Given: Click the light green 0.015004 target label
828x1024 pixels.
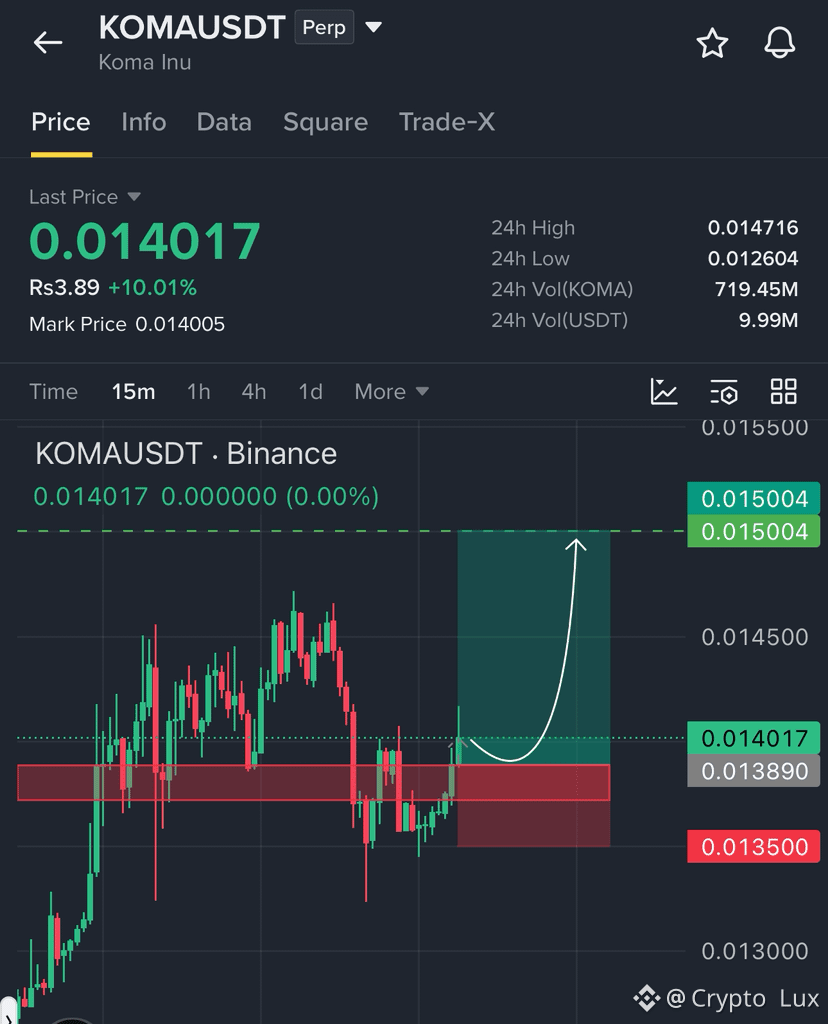Looking at the screenshot, I should pos(754,532).
